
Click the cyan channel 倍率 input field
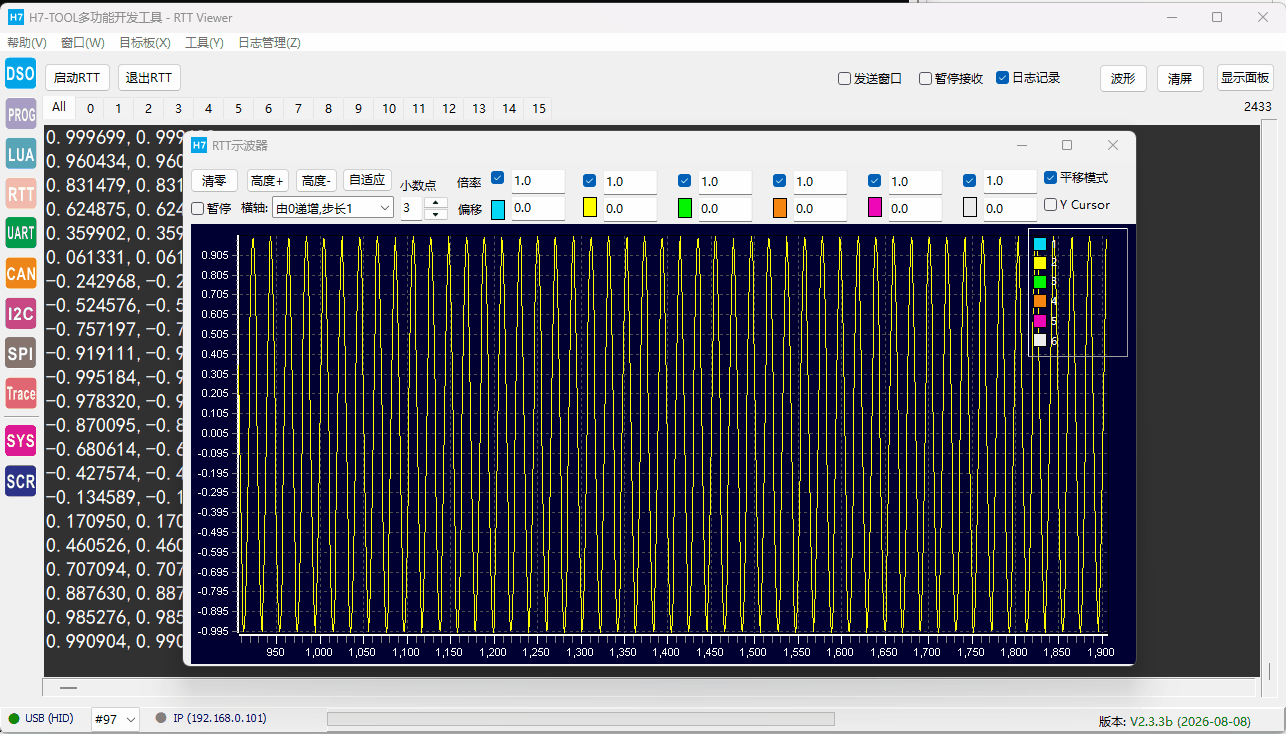(x=538, y=181)
